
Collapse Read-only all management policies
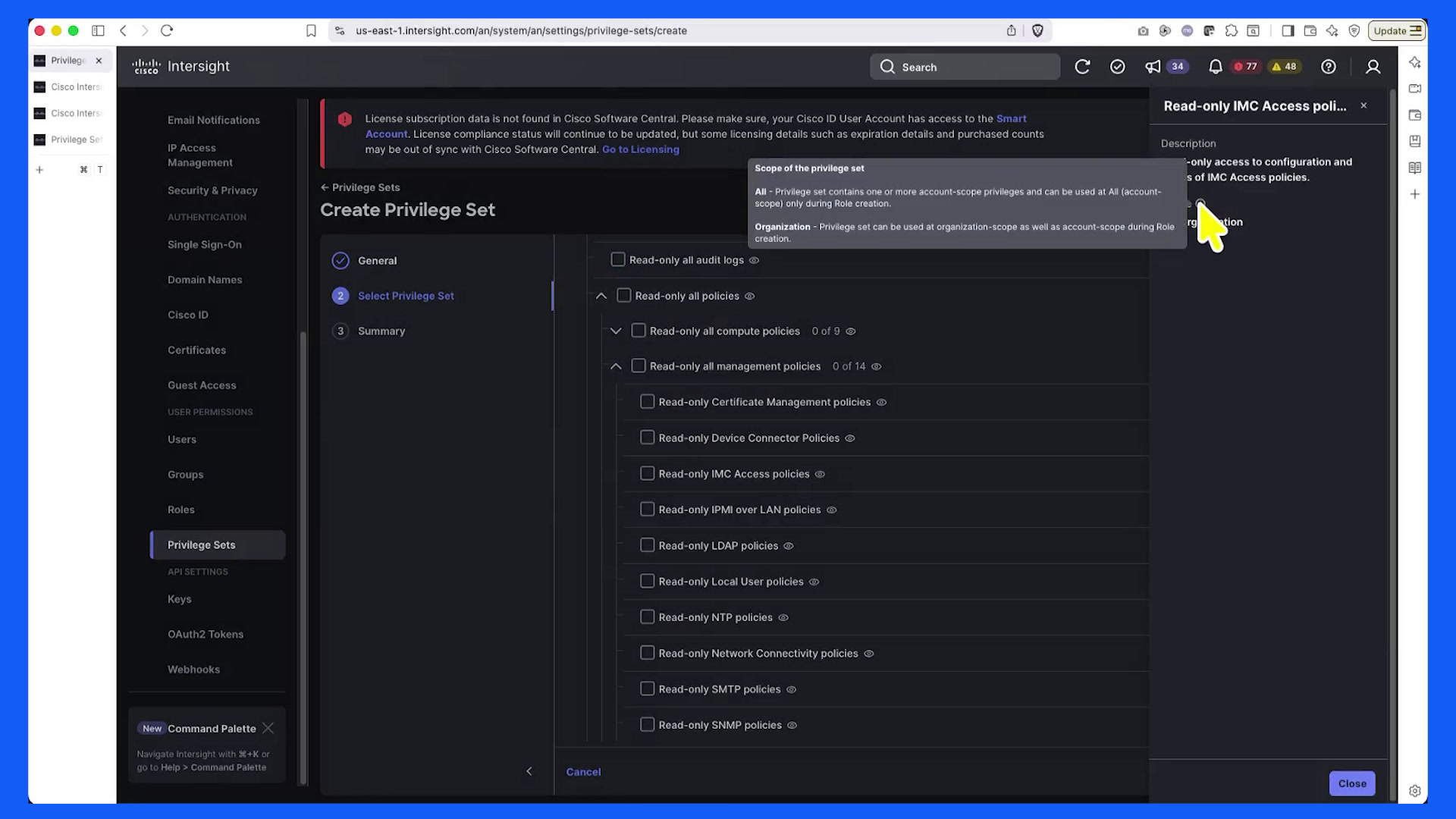pyautogui.click(x=616, y=366)
